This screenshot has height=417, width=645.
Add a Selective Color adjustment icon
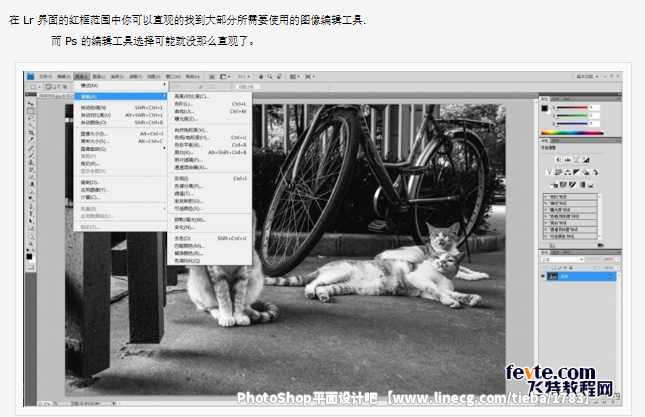(x=591, y=185)
